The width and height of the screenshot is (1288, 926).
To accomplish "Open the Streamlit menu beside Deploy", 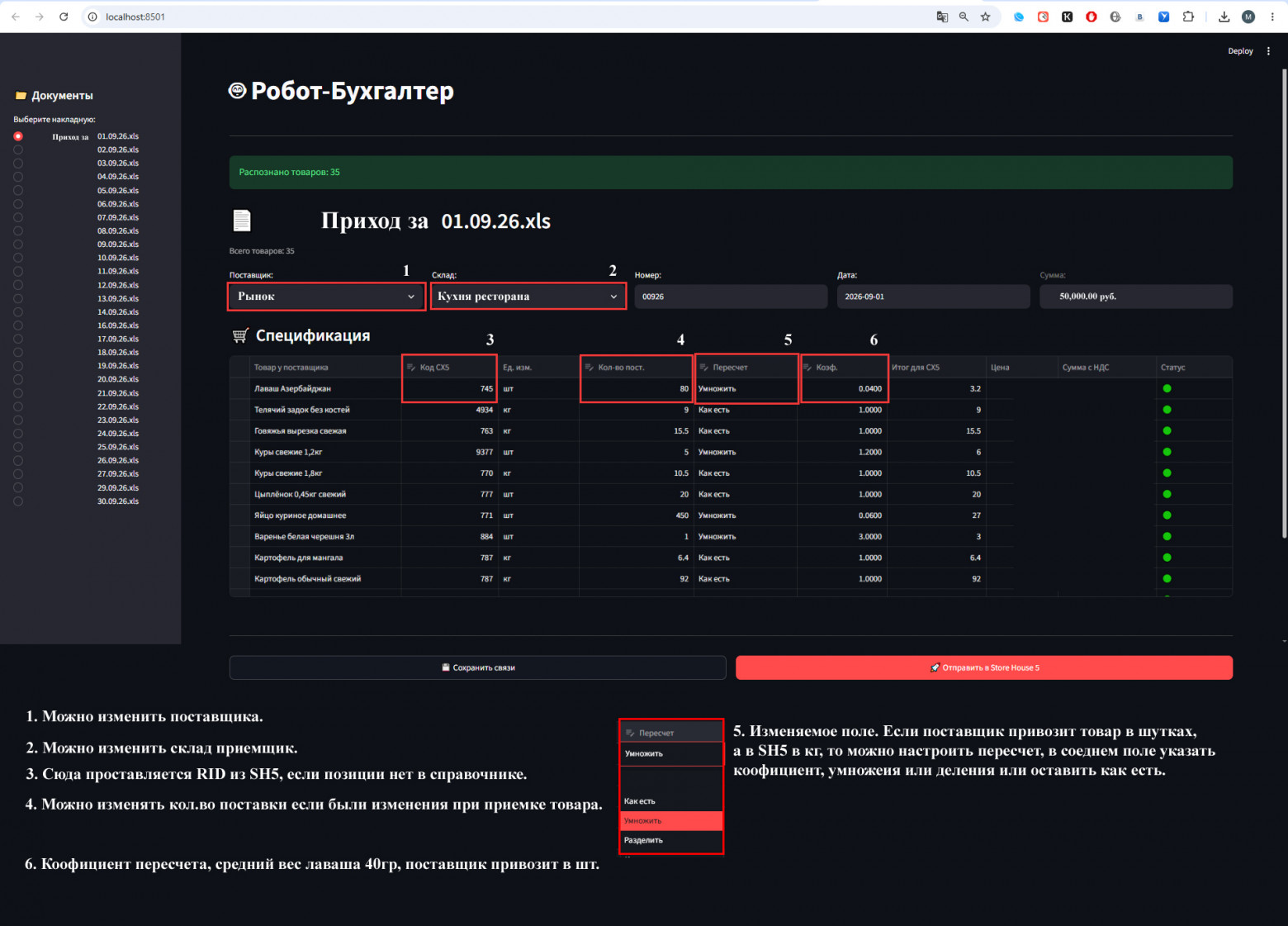I will (1268, 51).
